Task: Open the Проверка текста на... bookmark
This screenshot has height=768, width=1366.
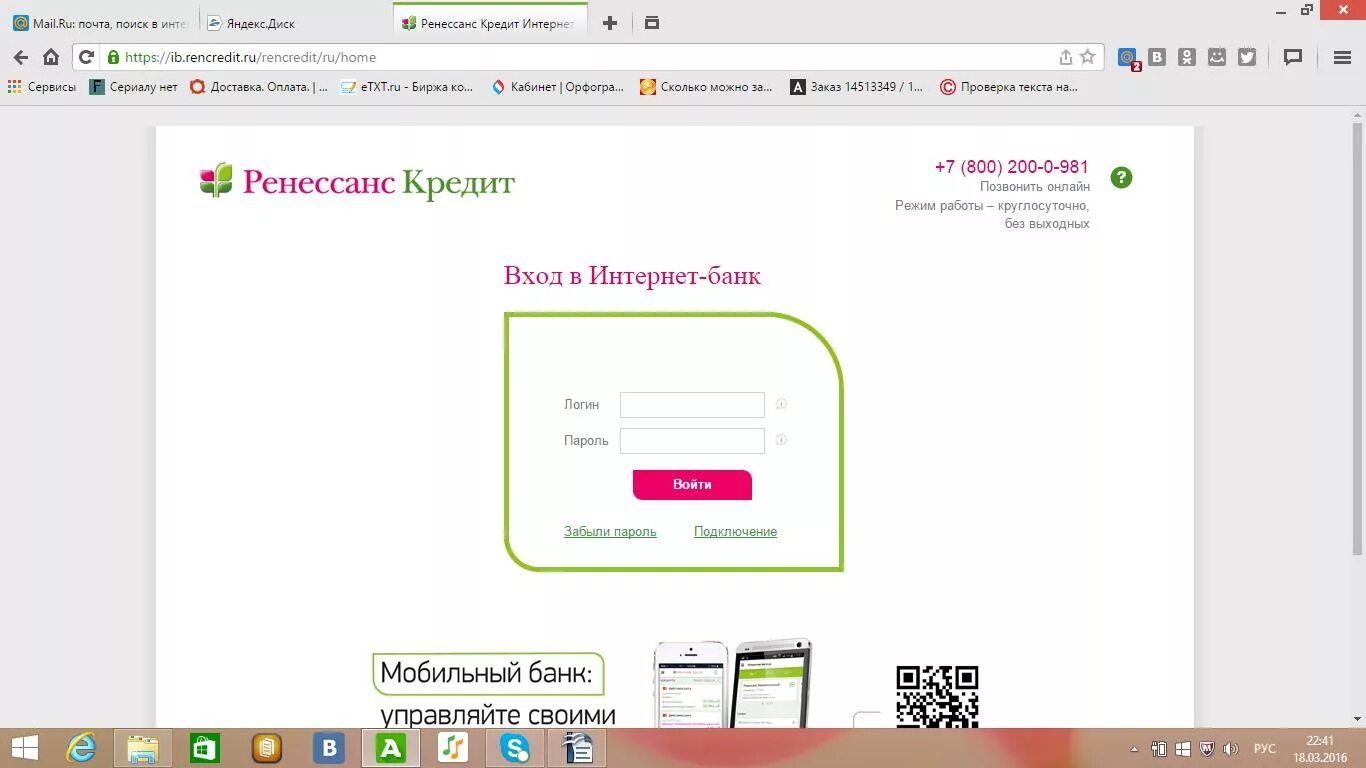Action: [x=1010, y=87]
